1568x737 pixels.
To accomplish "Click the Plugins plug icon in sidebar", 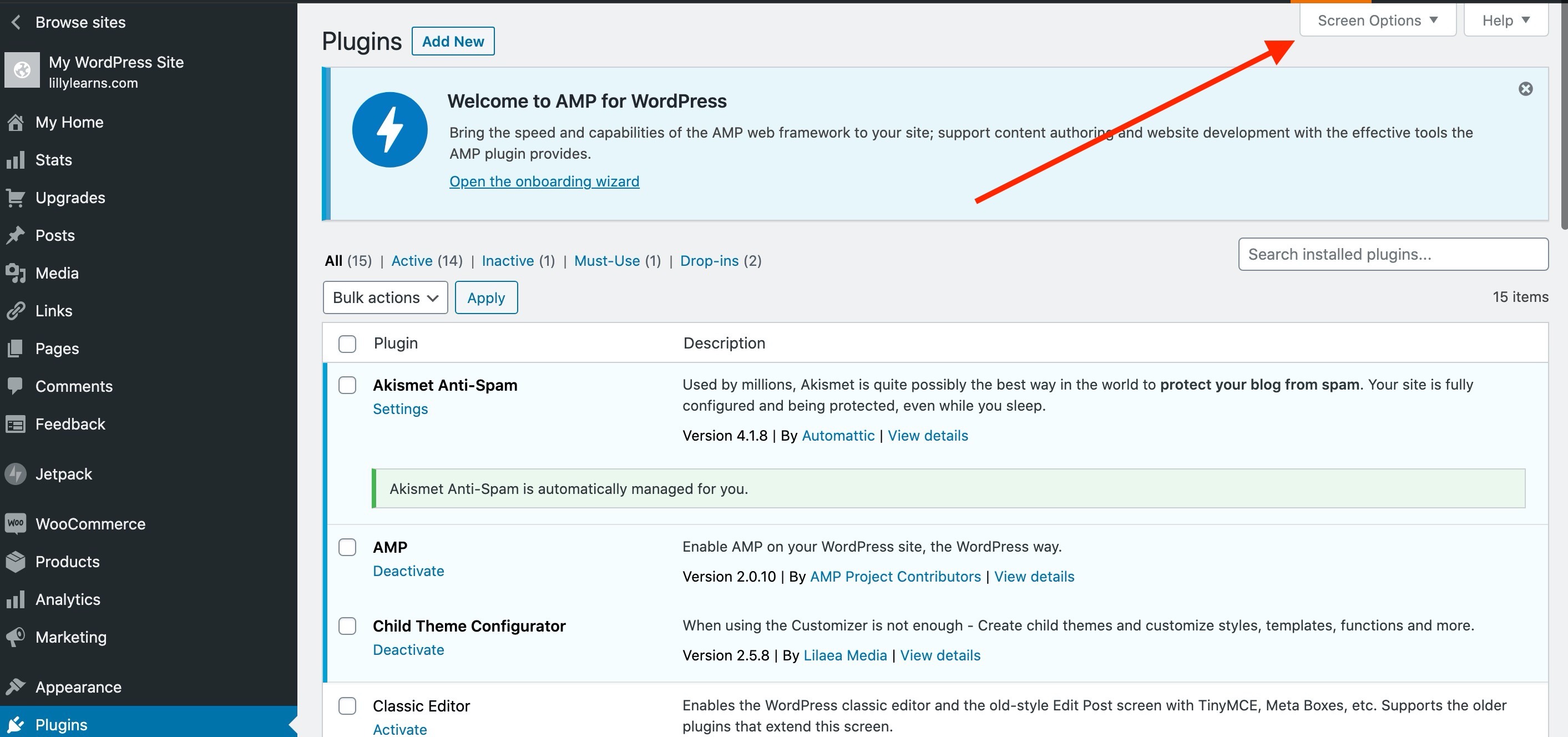I will tap(16, 725).
